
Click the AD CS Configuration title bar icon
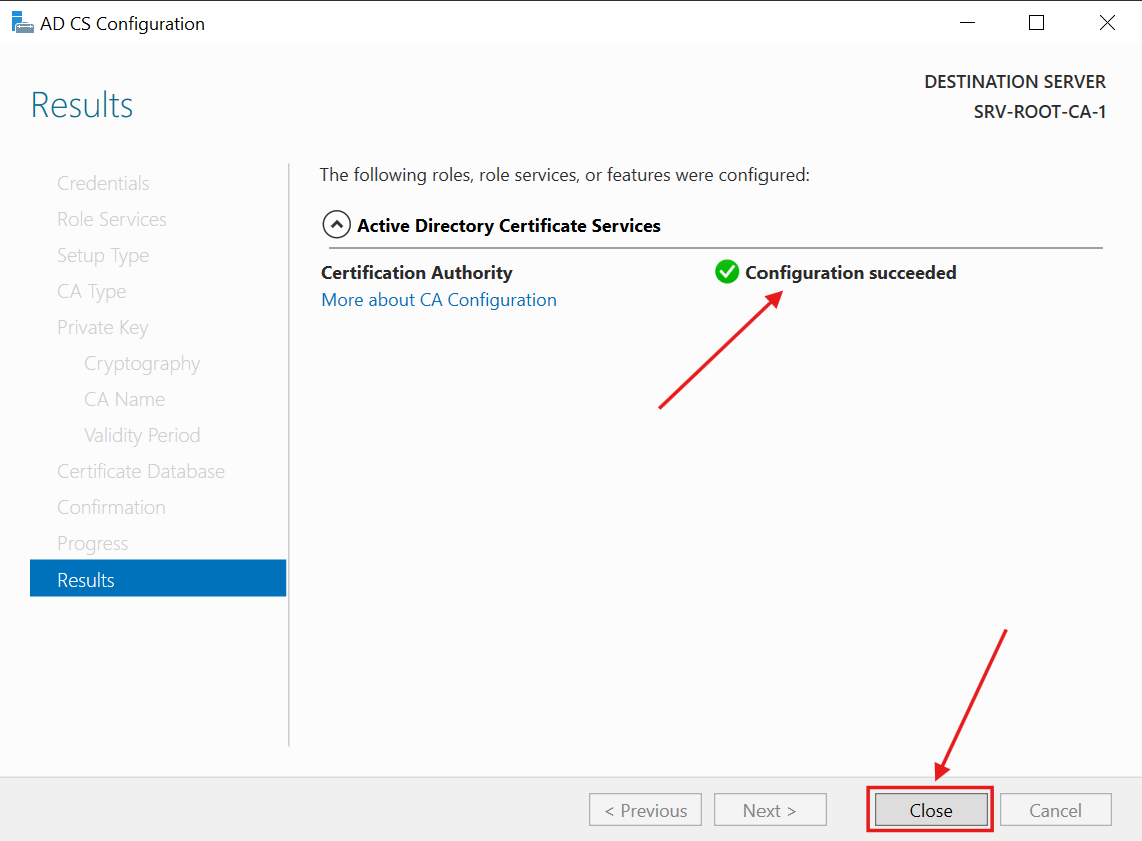pyautogui.click(x=21, y=21)
